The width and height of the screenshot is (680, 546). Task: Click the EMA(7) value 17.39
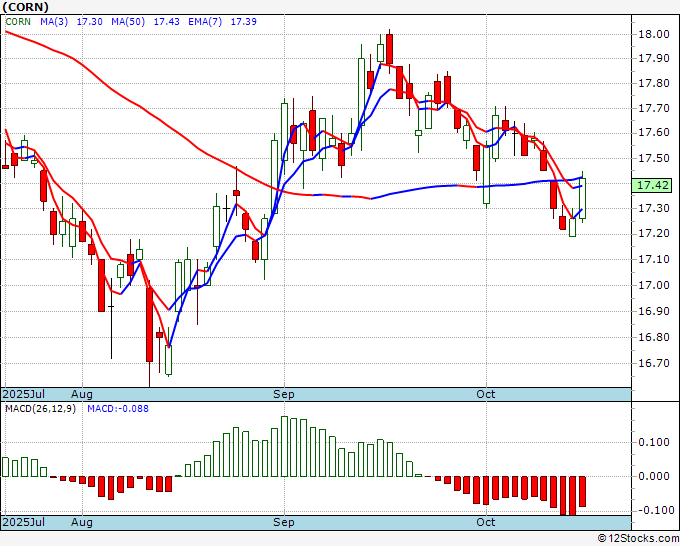pos(243,22)
